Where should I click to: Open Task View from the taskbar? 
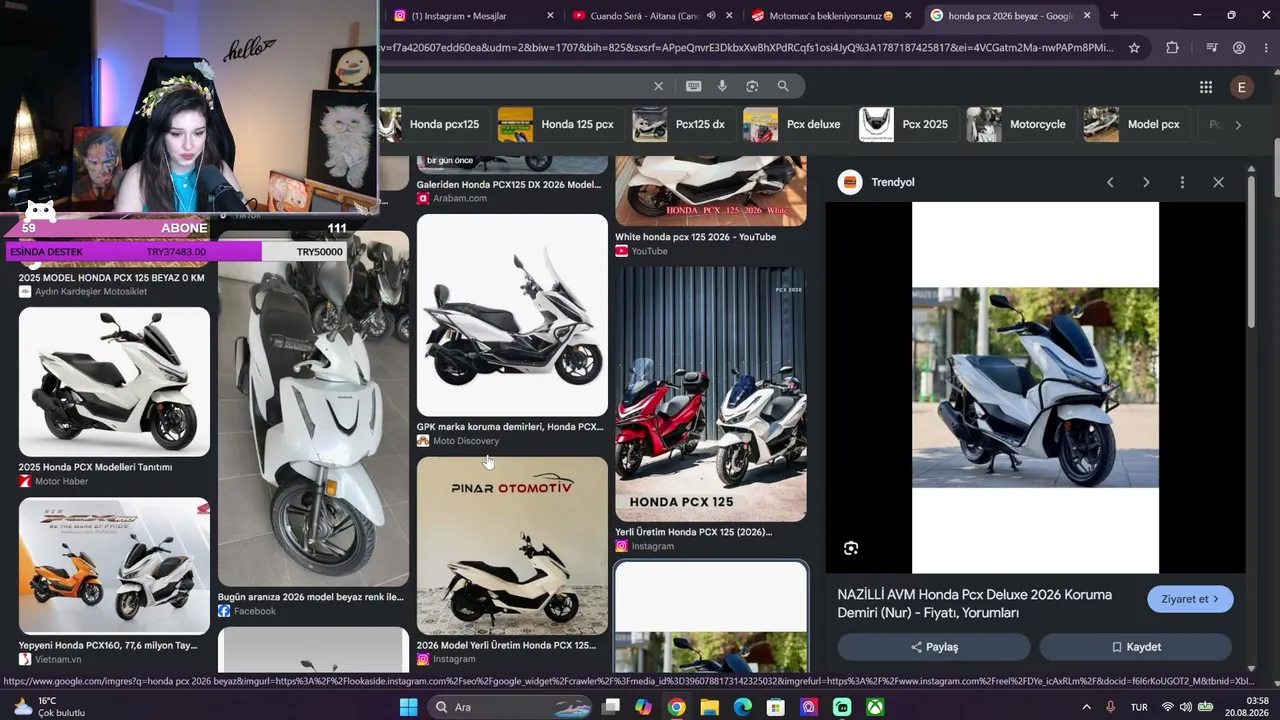(x=610, y=707)
